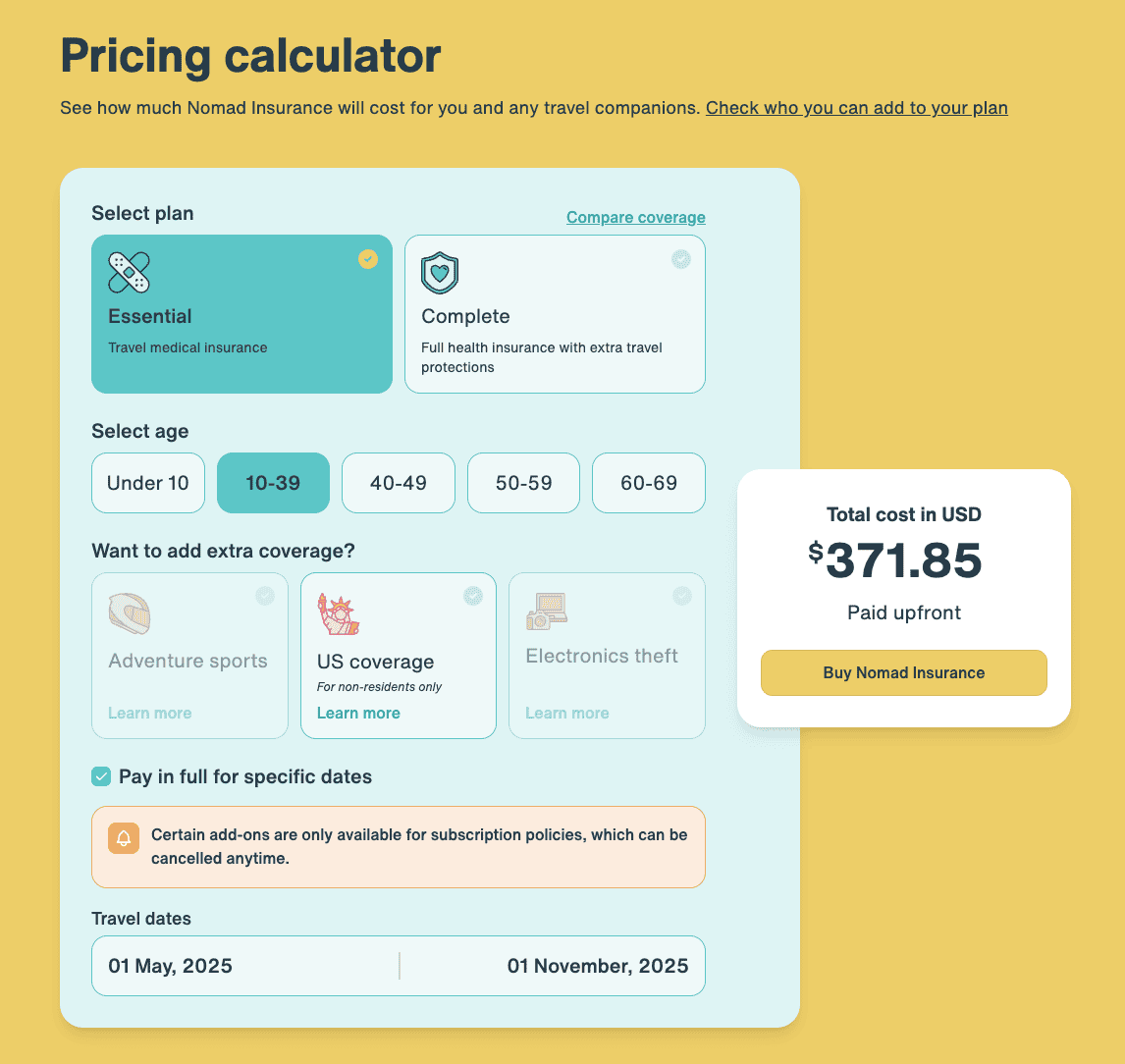Click the checkmark circle on Complete plan
Image resolution: width=1125 pixels, height=1064 pixels.
pyautogui.click(x=681, y=259)
